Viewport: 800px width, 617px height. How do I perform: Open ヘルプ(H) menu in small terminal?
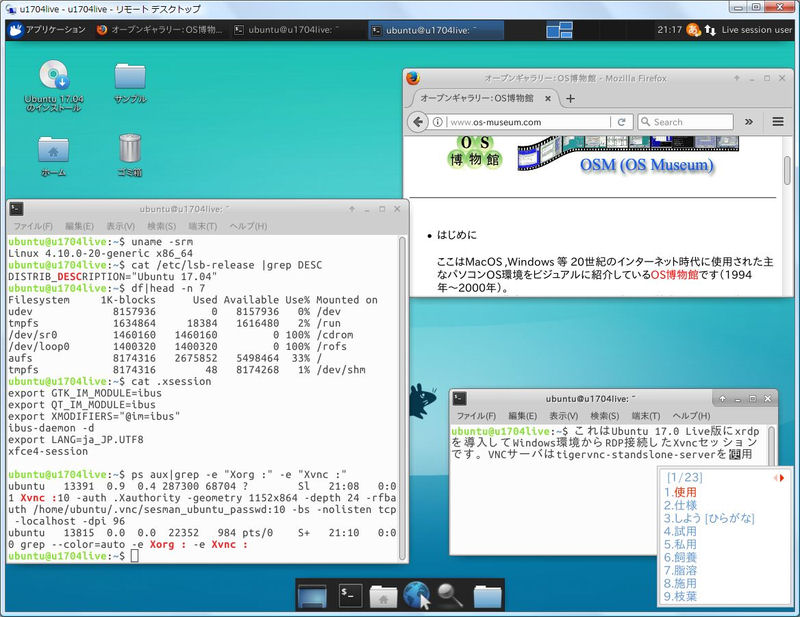click(x=691, y=416)
